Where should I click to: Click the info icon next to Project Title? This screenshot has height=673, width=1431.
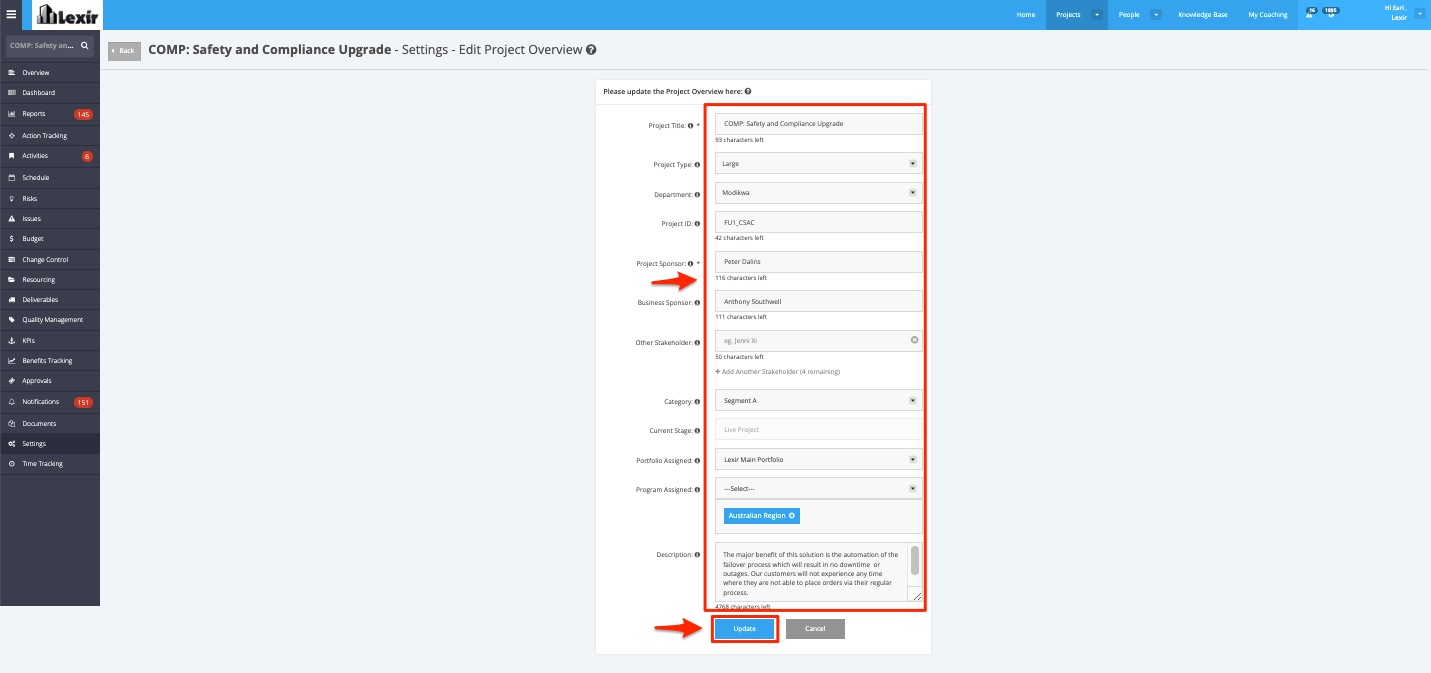(690, 126)
